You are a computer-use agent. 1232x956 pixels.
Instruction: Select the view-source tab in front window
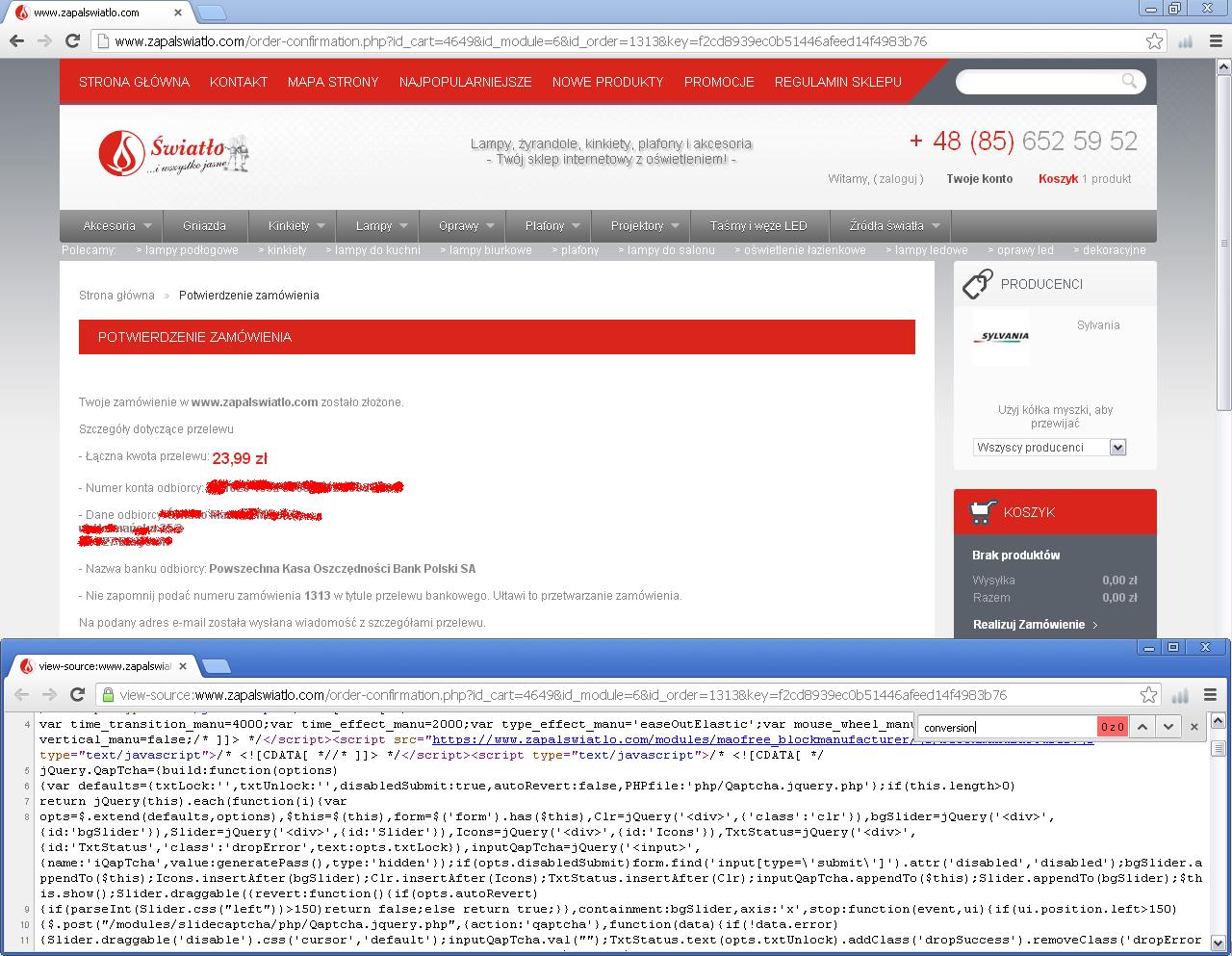101,666
